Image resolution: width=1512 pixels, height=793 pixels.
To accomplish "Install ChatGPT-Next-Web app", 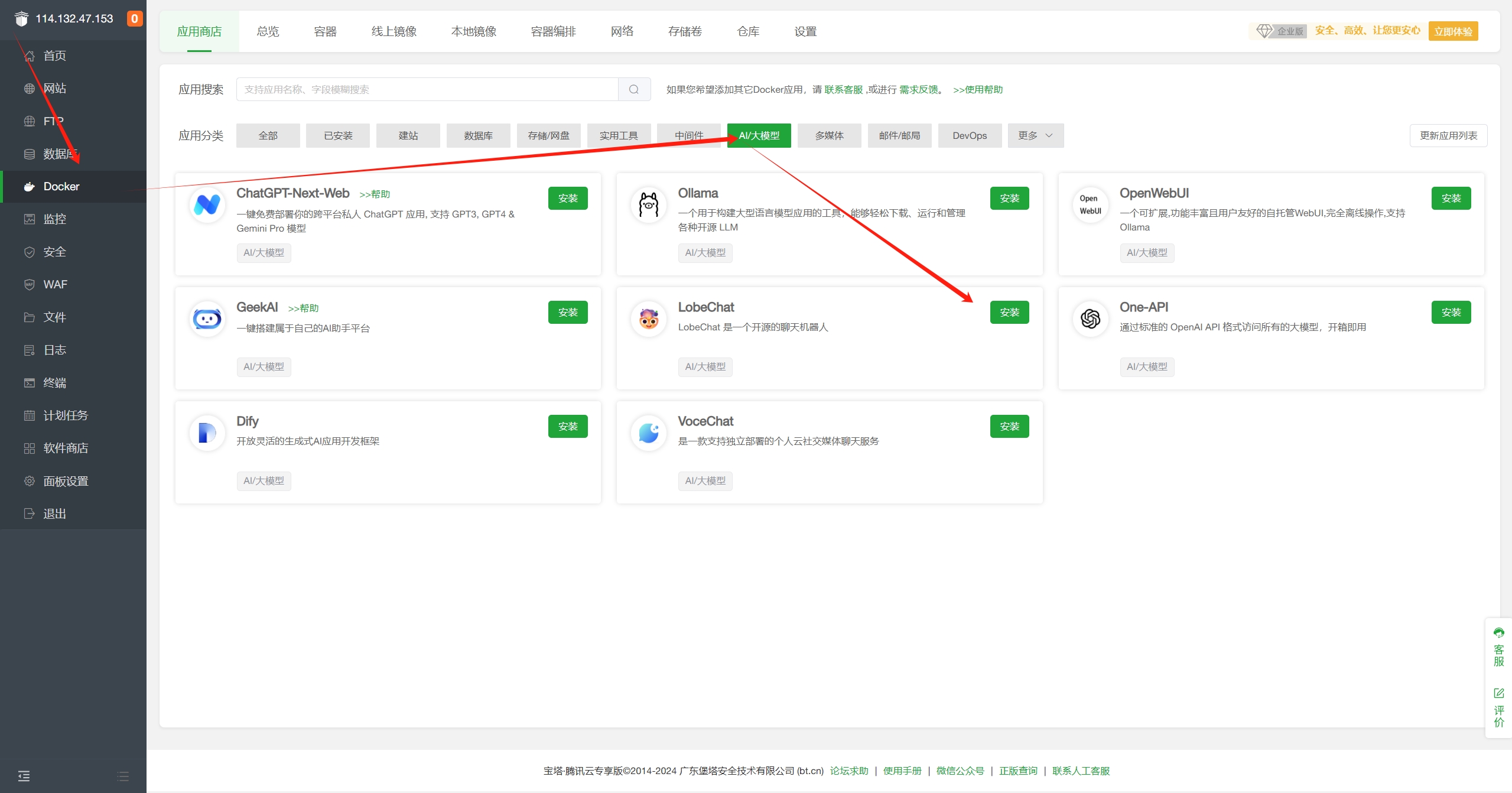I will [568, 199].
